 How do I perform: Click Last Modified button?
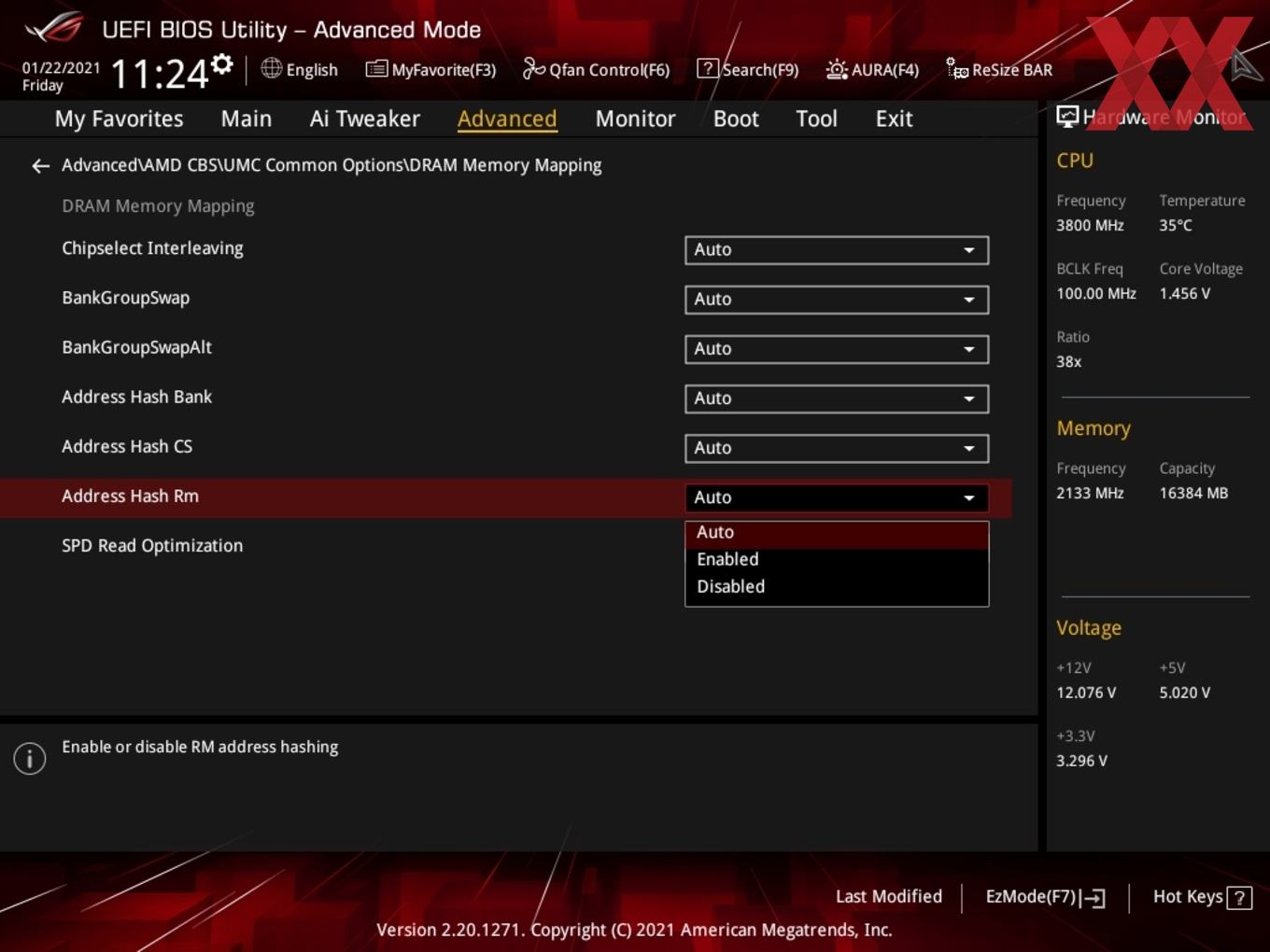pyautogui.click(x=889, y=897)
